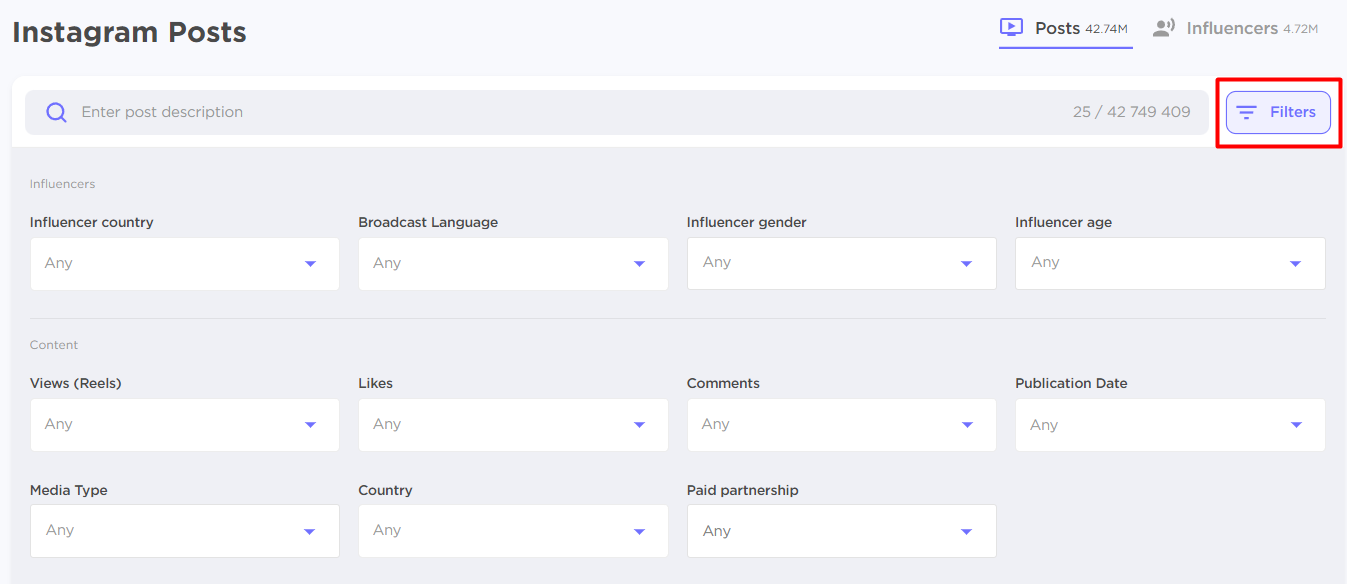Click the Instagram Posts page heading
The height and width of the screenshot is (584, 1347).
coord(129,32)
